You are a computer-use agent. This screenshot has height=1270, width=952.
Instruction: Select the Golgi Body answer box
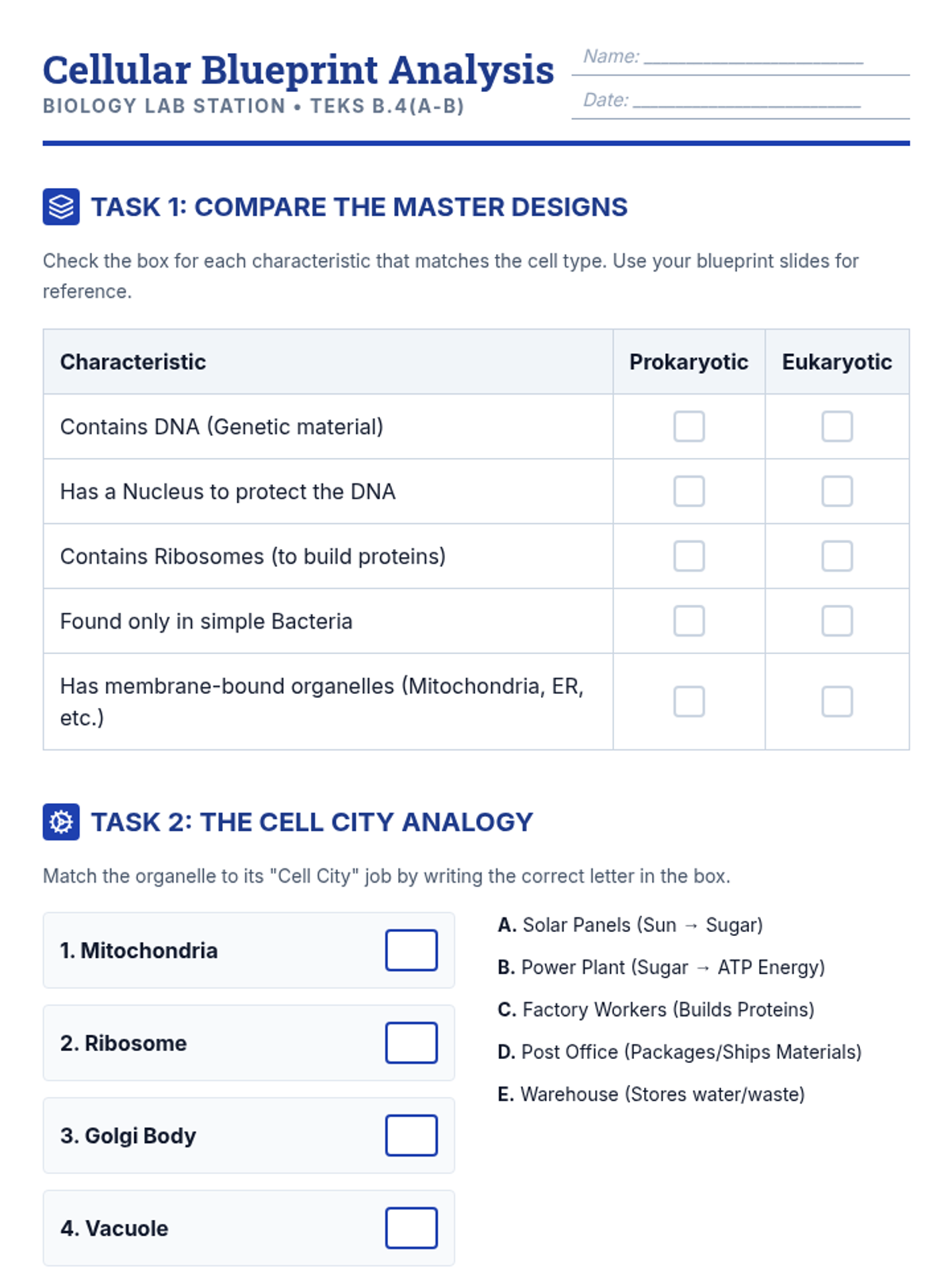tap(411, 1135)
